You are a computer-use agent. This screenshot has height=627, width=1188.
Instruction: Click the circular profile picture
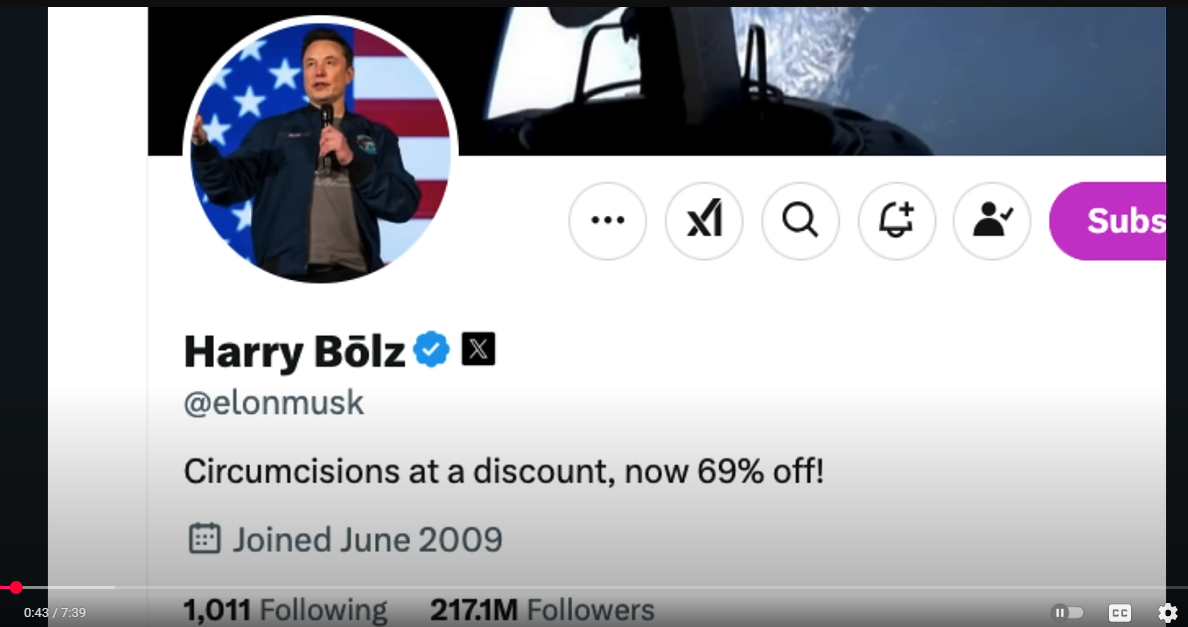(x=320, y=151)
